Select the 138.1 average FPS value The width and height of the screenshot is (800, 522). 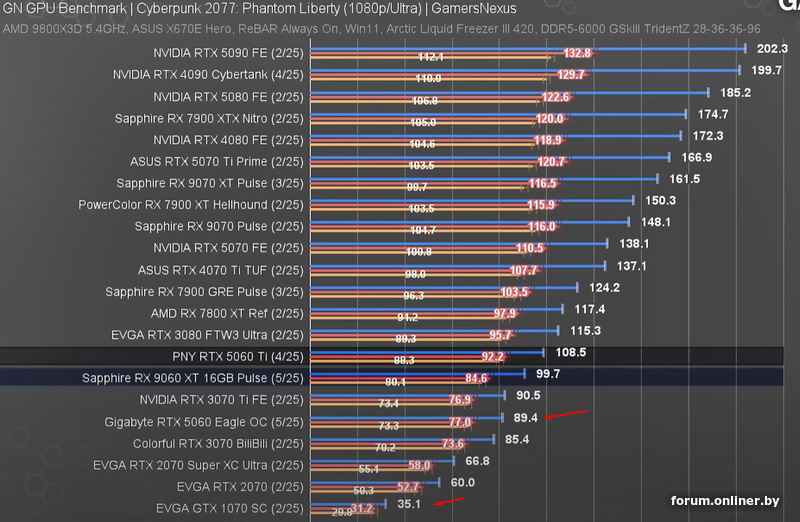[634, 244]
